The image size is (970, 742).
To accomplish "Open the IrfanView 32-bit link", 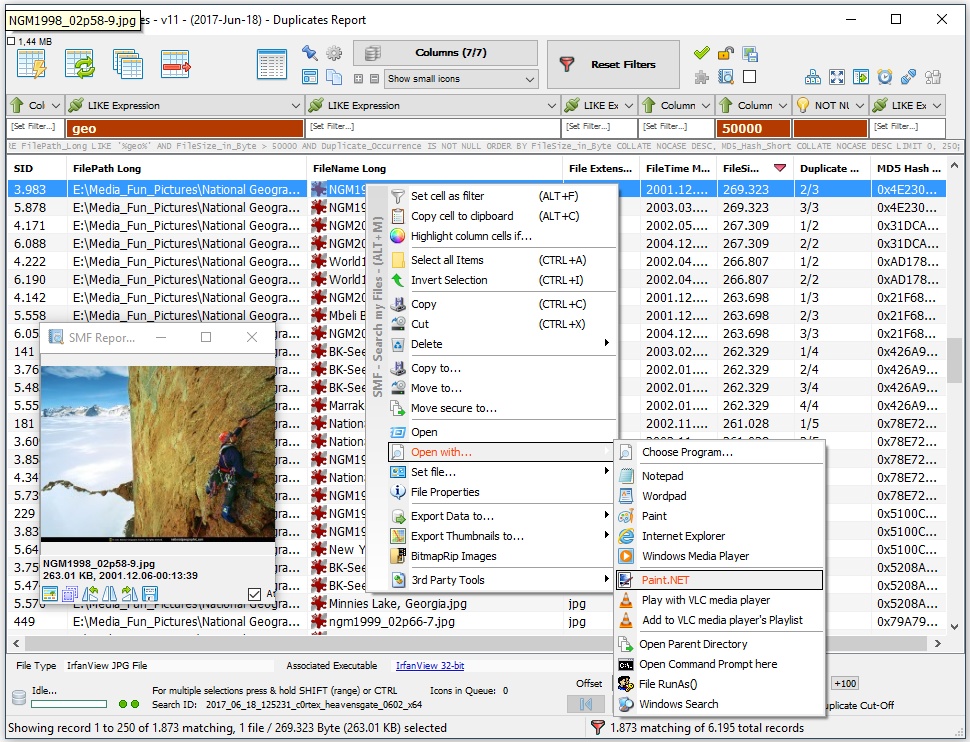I will coord(430,665).
